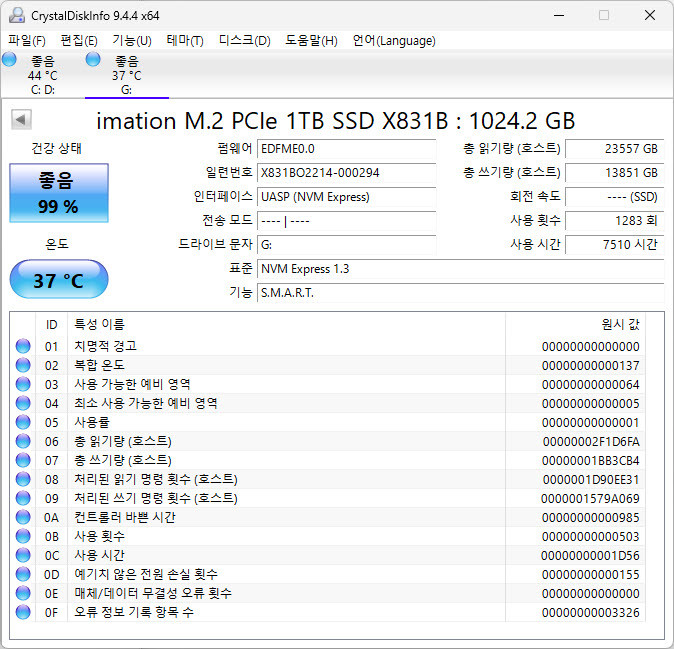The height and width of the screenshot is (649, 674).
Task: Click the disk title imation M.2 PCIe 1TB SSD
Action: pyautogui.click(x=336, y=121)
